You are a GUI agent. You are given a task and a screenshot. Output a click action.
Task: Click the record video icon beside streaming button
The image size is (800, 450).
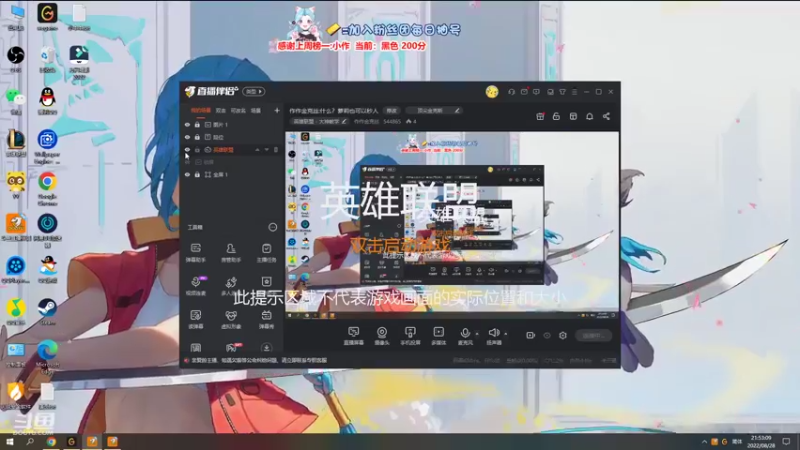[x=530, y=335]
